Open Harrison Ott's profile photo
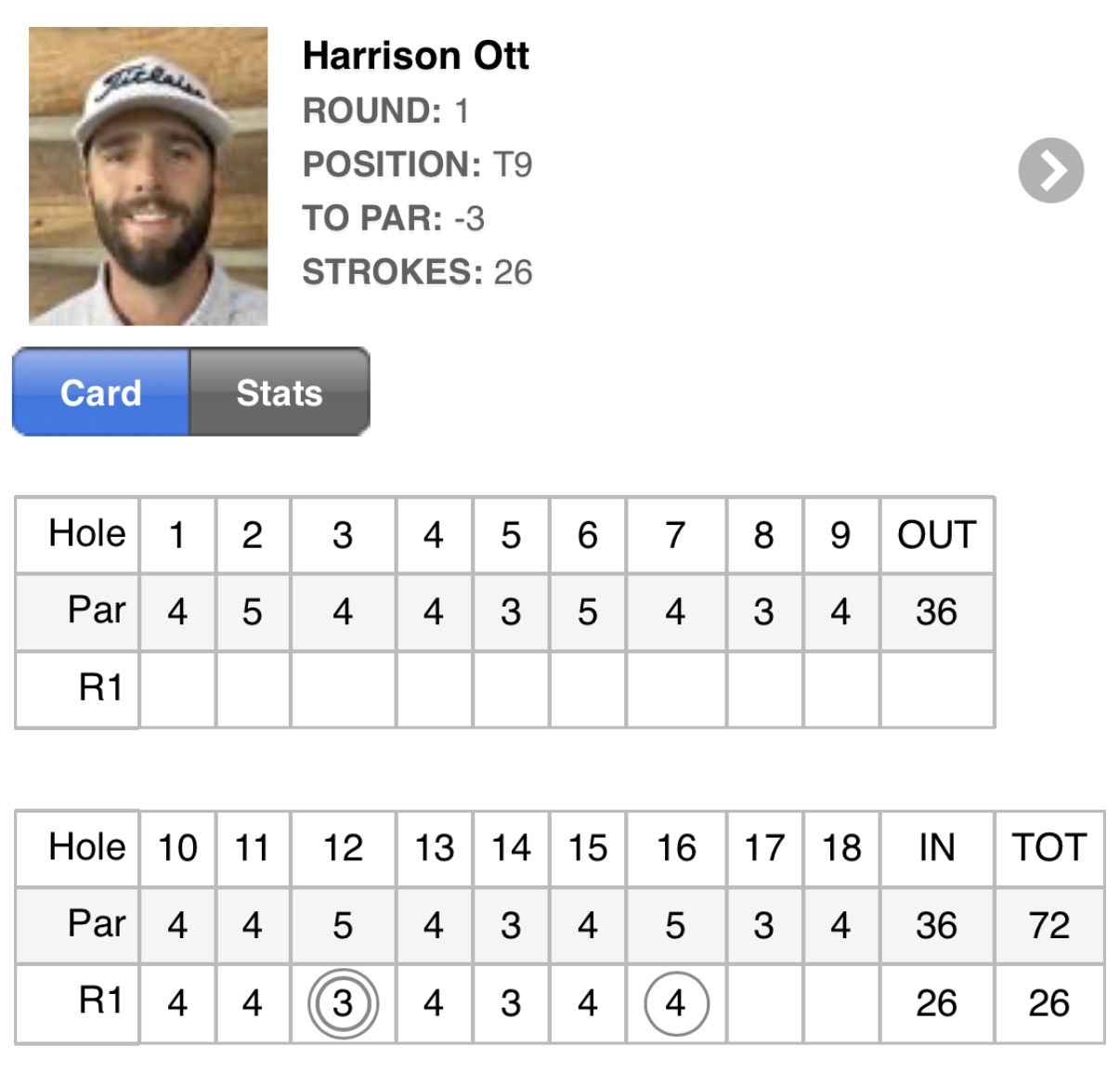1120x1085 pixels. [x=149, y=176]
